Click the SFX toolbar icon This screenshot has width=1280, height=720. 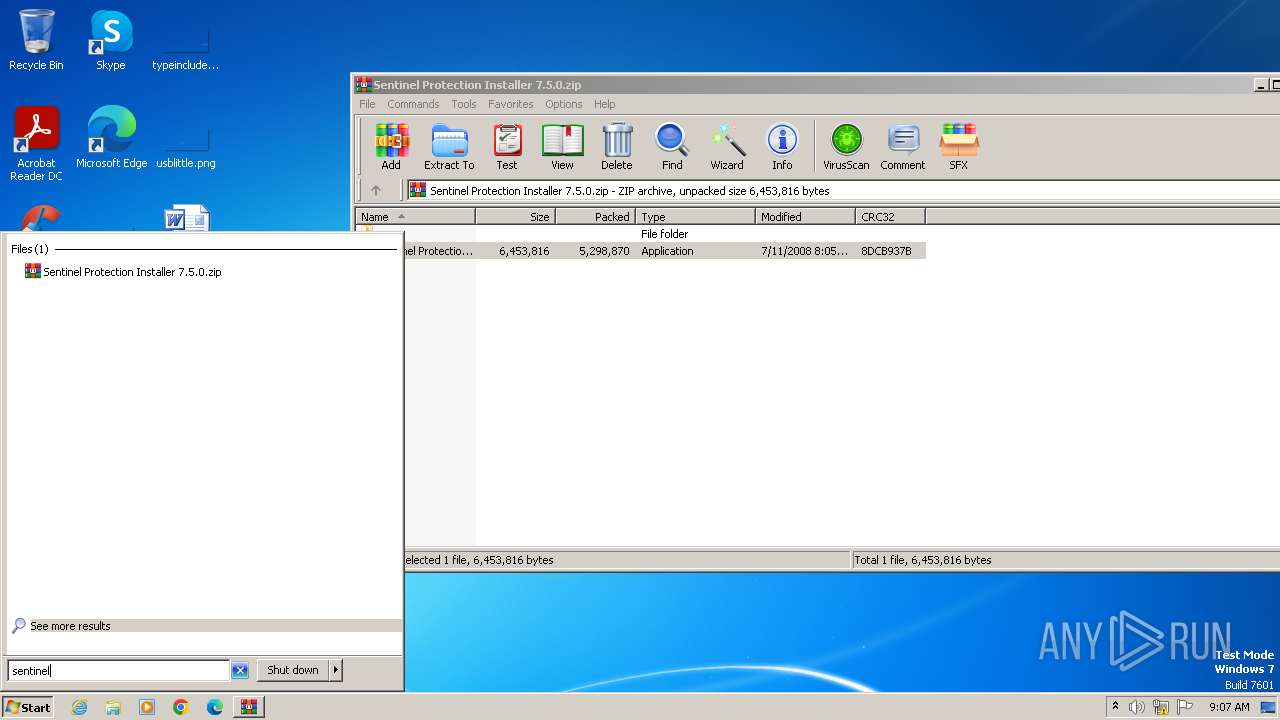[x=958, y=146]
